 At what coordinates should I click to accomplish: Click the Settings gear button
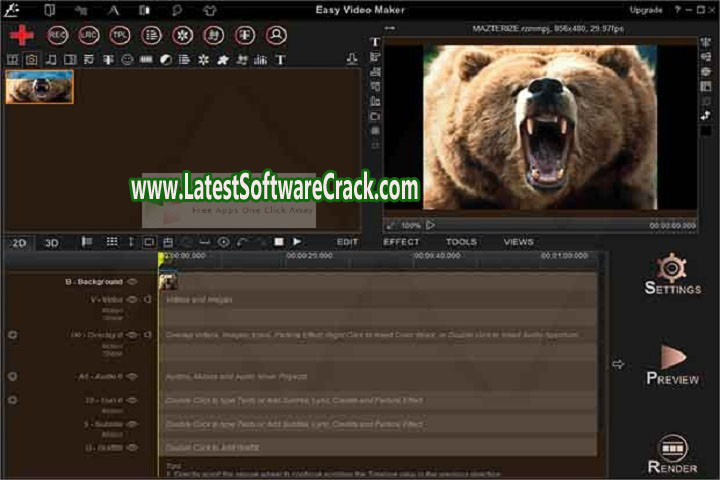coord(672,275)
